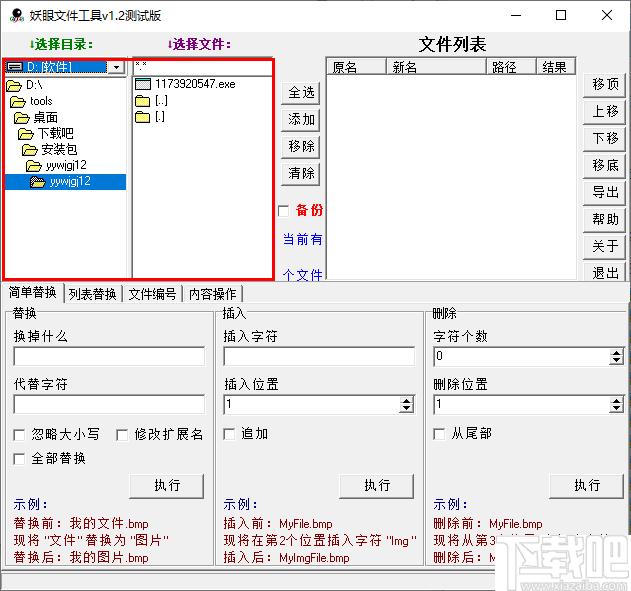The width and height of the screenshot is (631, 591).
Task: Click the 移除 remove button
Action: pyautogui.click(x=301, y=146)
